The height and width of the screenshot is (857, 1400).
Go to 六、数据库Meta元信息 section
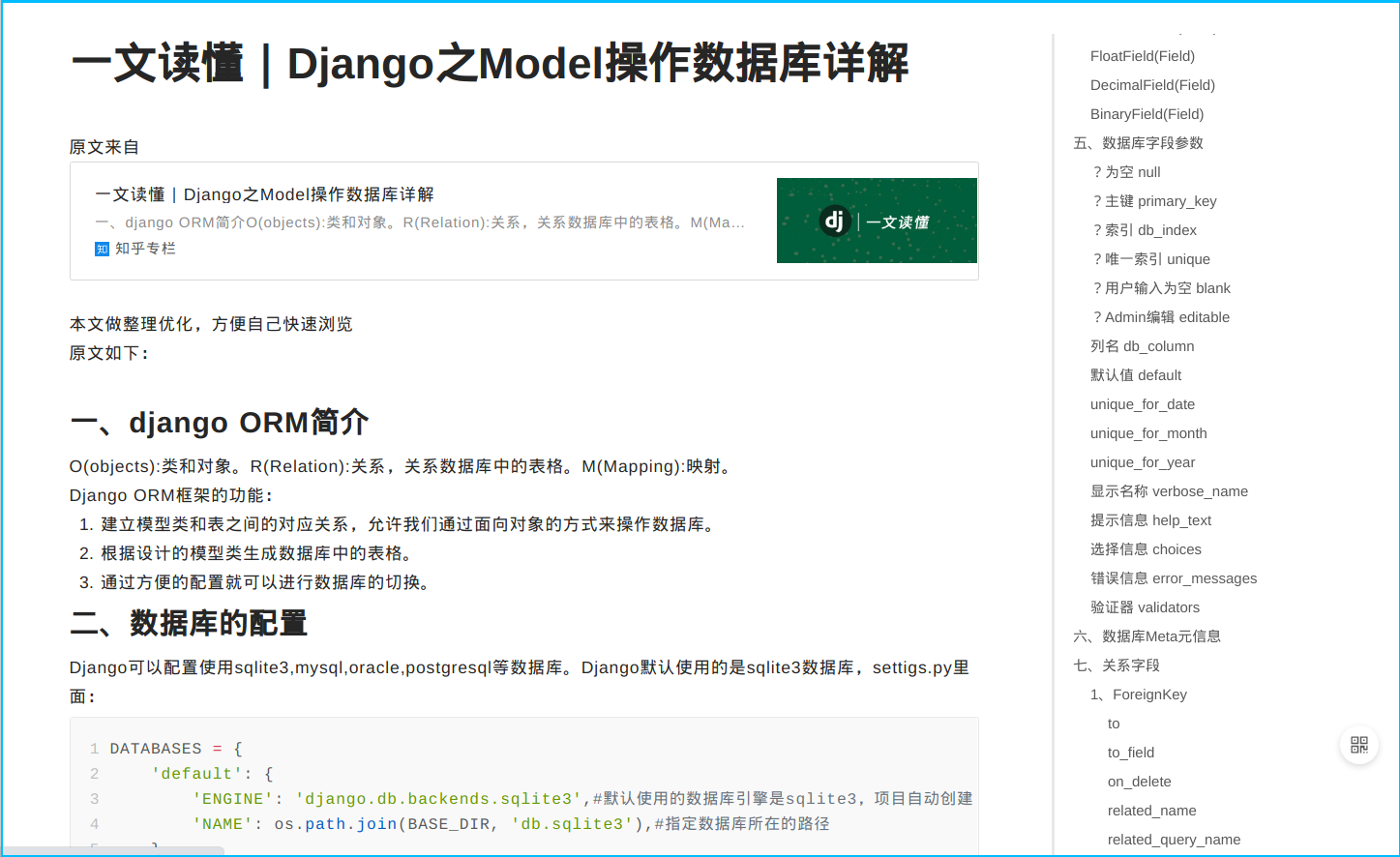(1147, 636)
